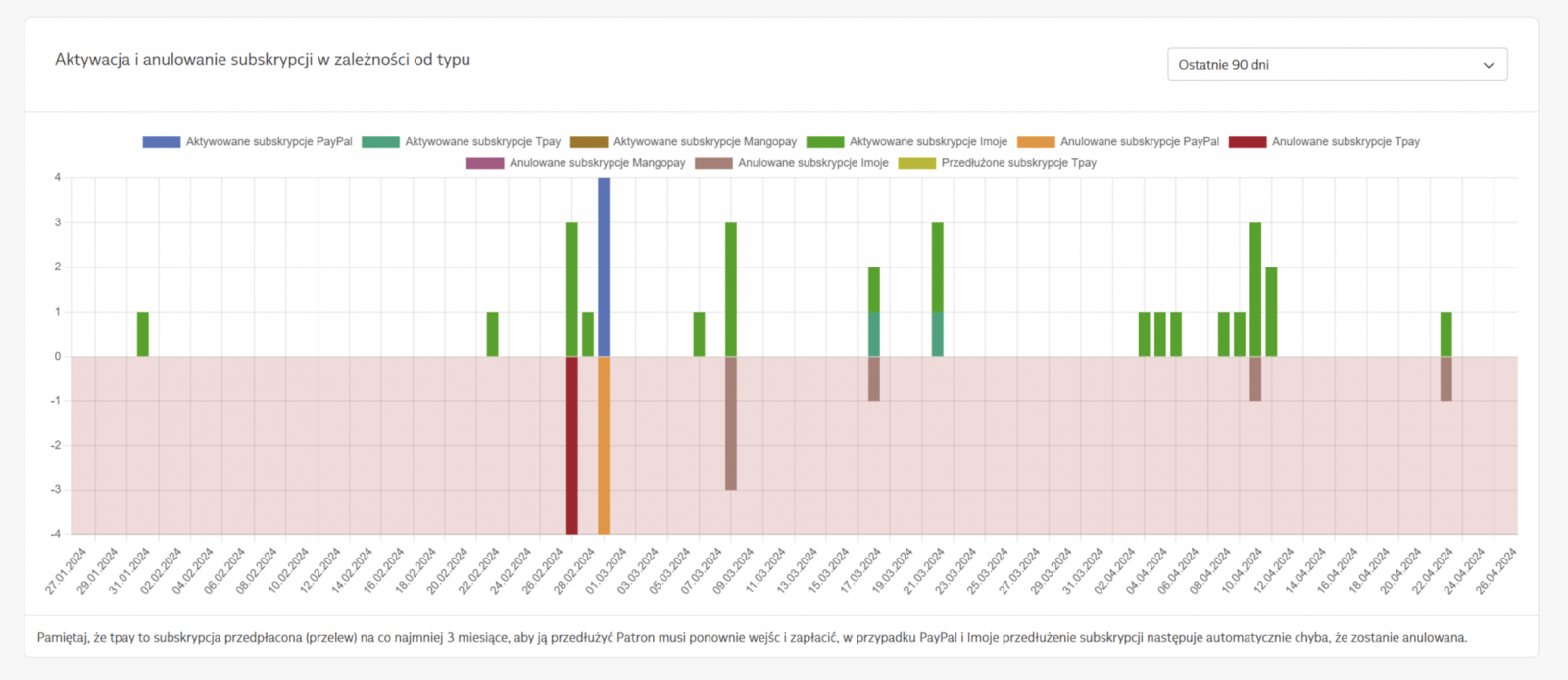
Task: Open the "Ostatnie 90 dni" period dropdown
Action: point(1337,65)
